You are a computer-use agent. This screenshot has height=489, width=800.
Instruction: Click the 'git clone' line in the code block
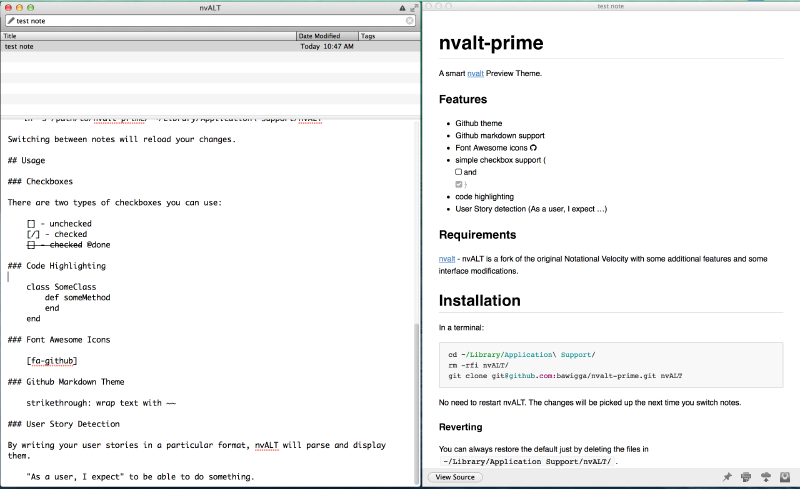(x=565, y=376)
